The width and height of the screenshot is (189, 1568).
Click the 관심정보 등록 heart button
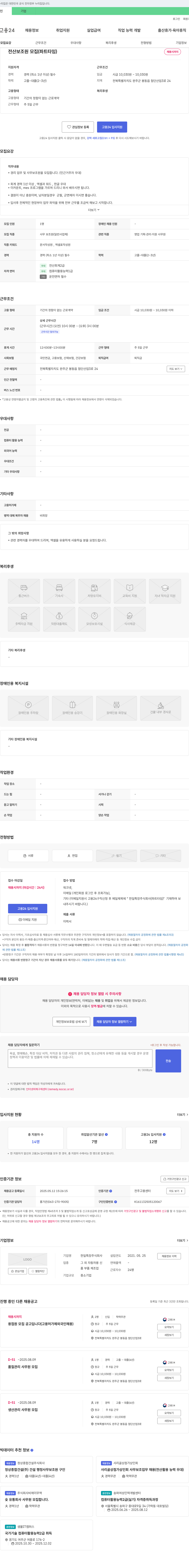(x=78, y=127)
